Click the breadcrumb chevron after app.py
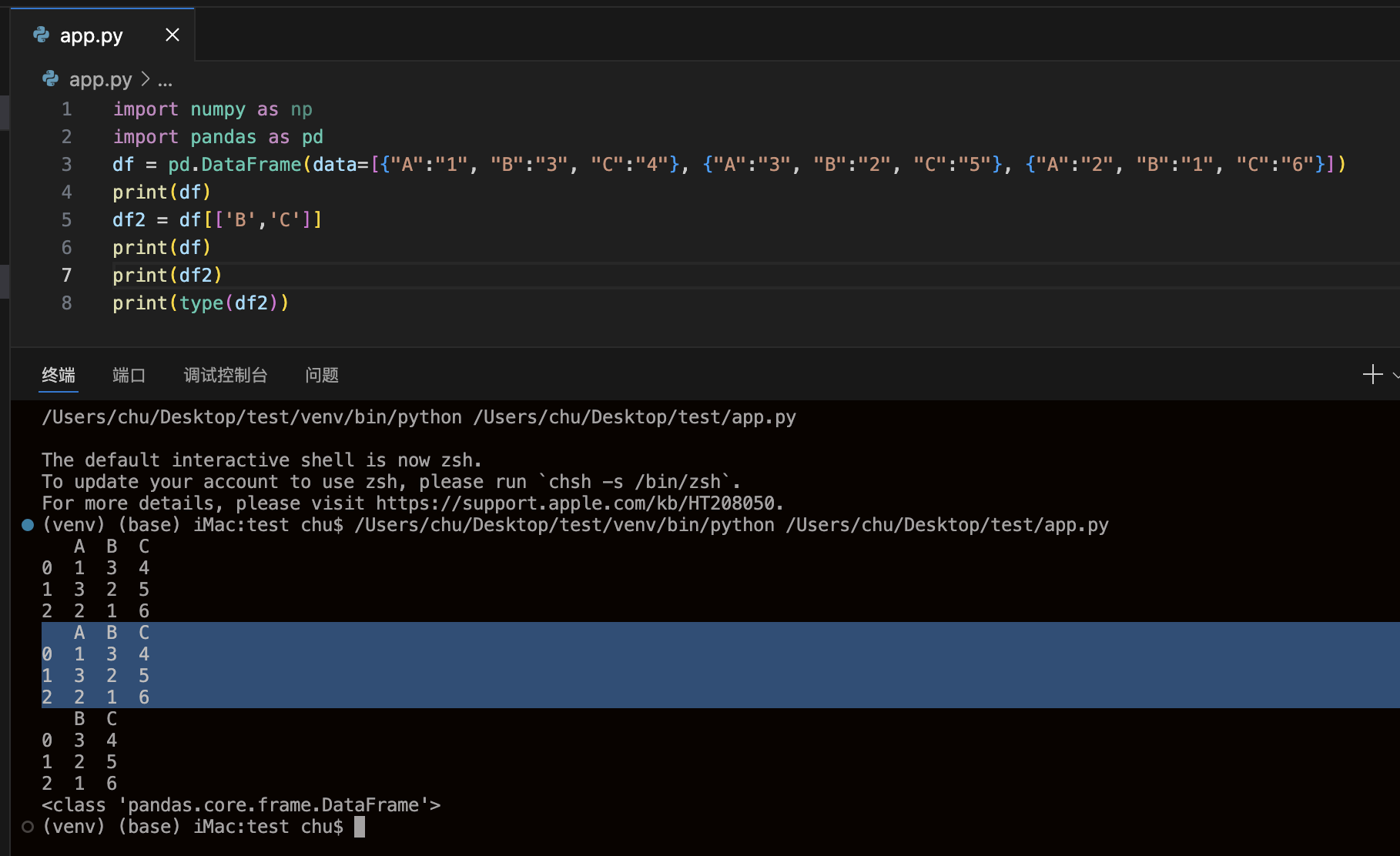This screenshot has width=1400, height=856. pos(146,79)
